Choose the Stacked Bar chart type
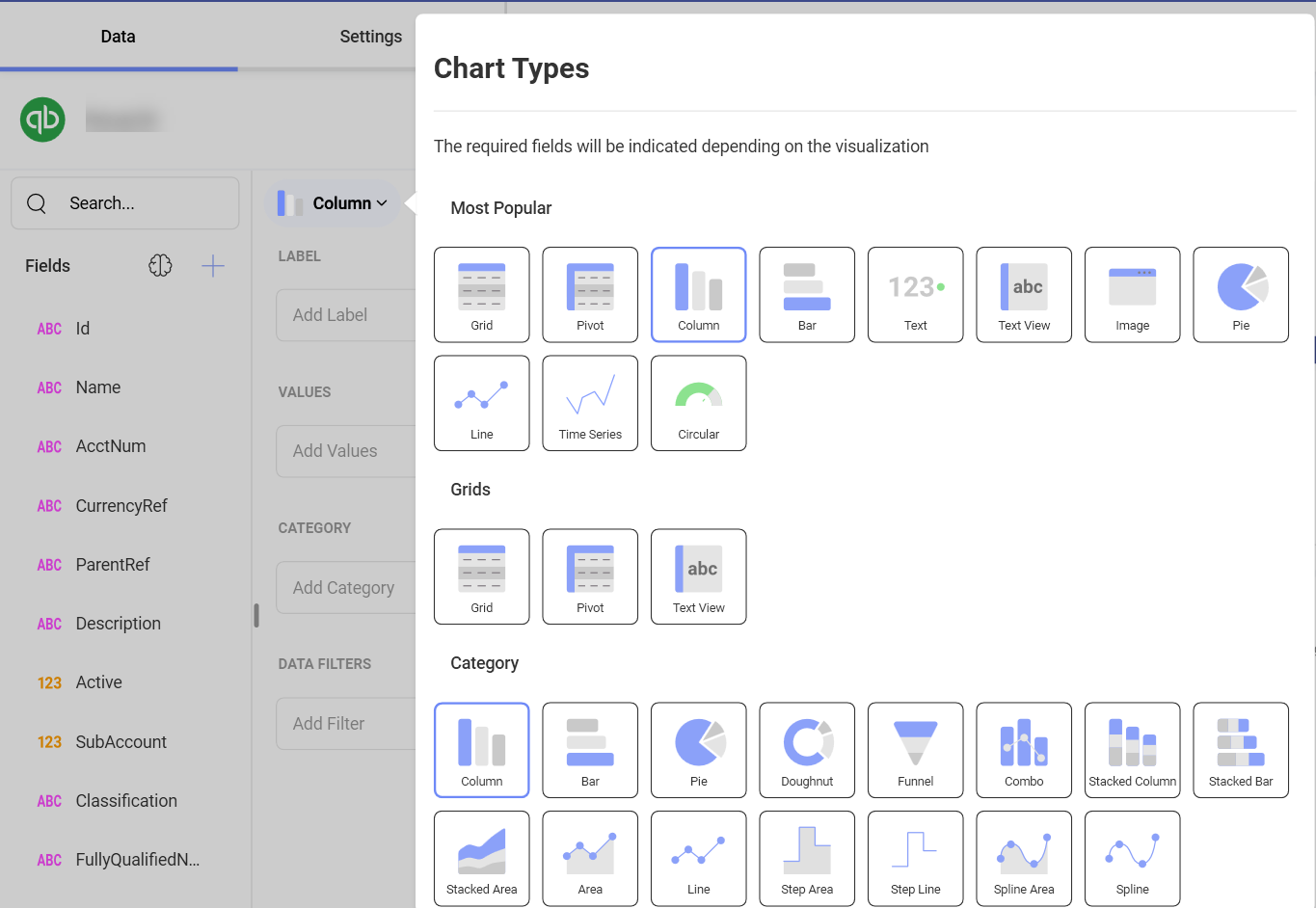 tap(1241, 750)
